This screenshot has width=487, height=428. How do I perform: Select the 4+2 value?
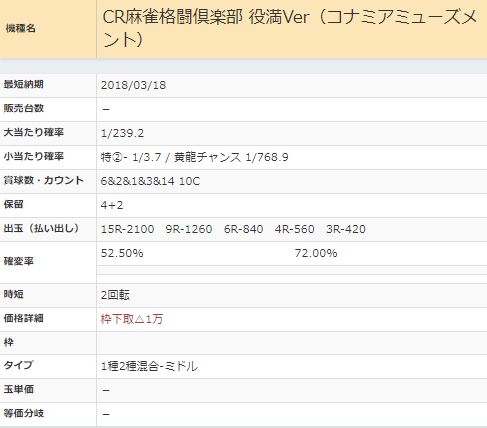112,205
